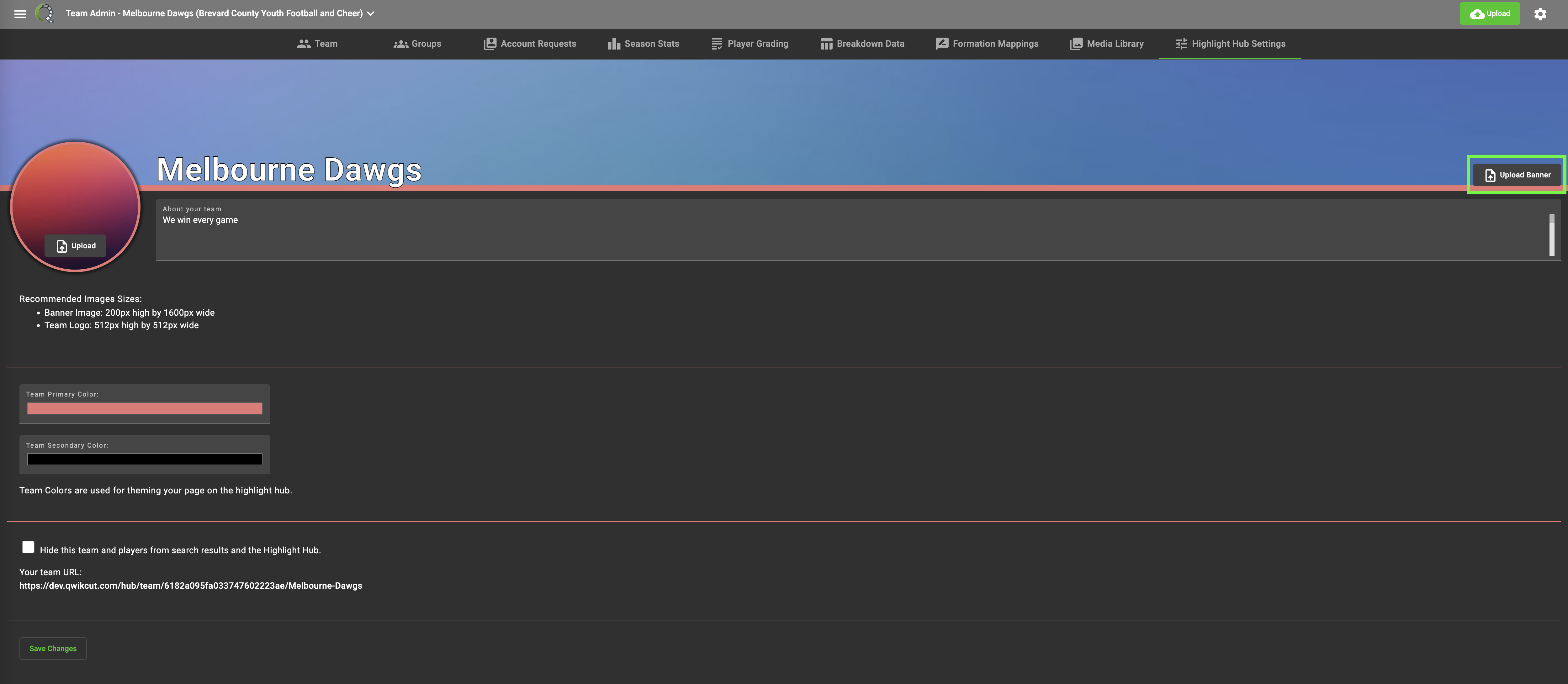Image resolution: width=1568 pixels, height=684 pixels.
Task: Click the 'We win every game' text
Action: pos(200,220)
